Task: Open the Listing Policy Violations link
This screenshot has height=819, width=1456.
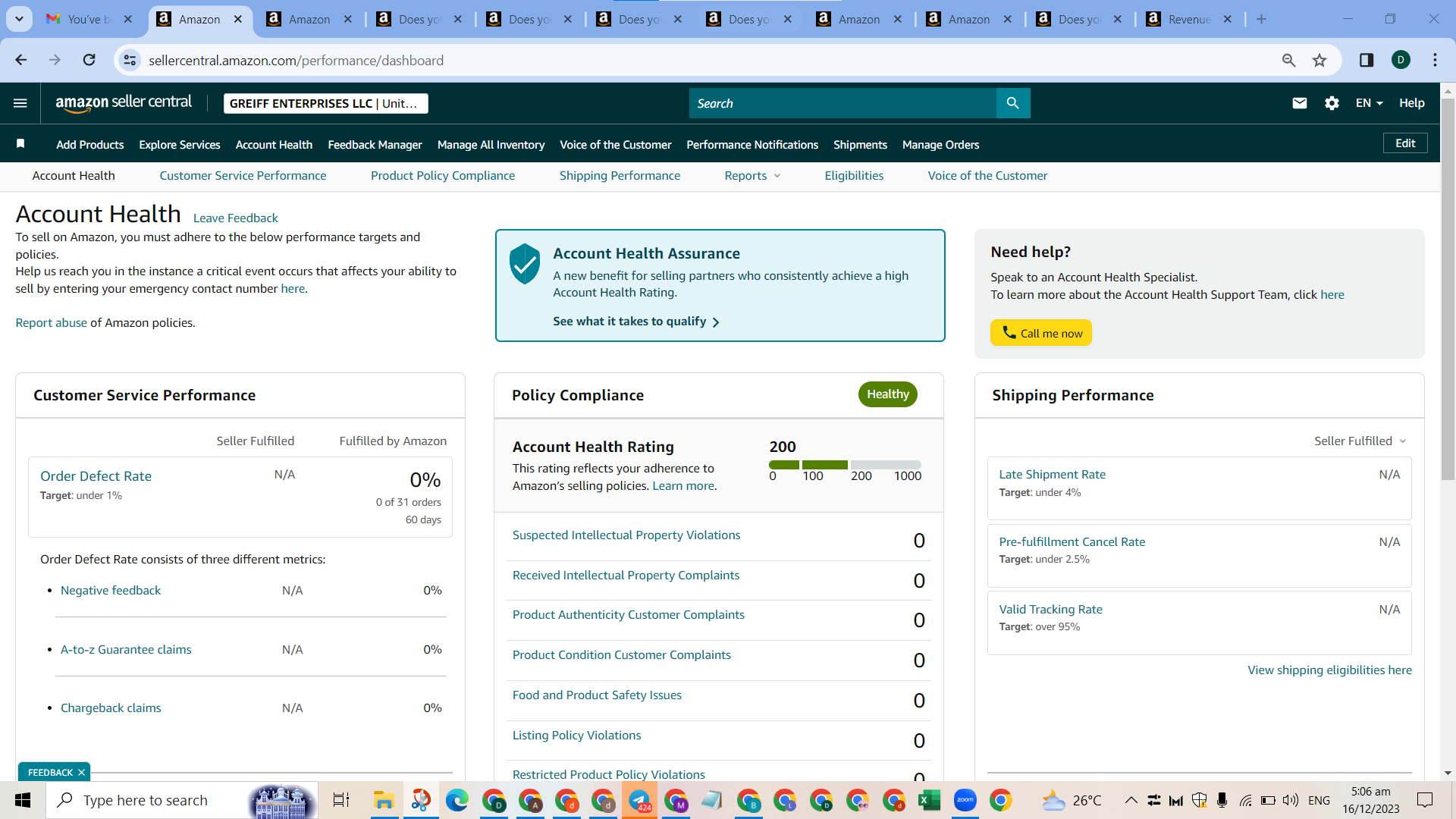Action: (x=576, y=736)
